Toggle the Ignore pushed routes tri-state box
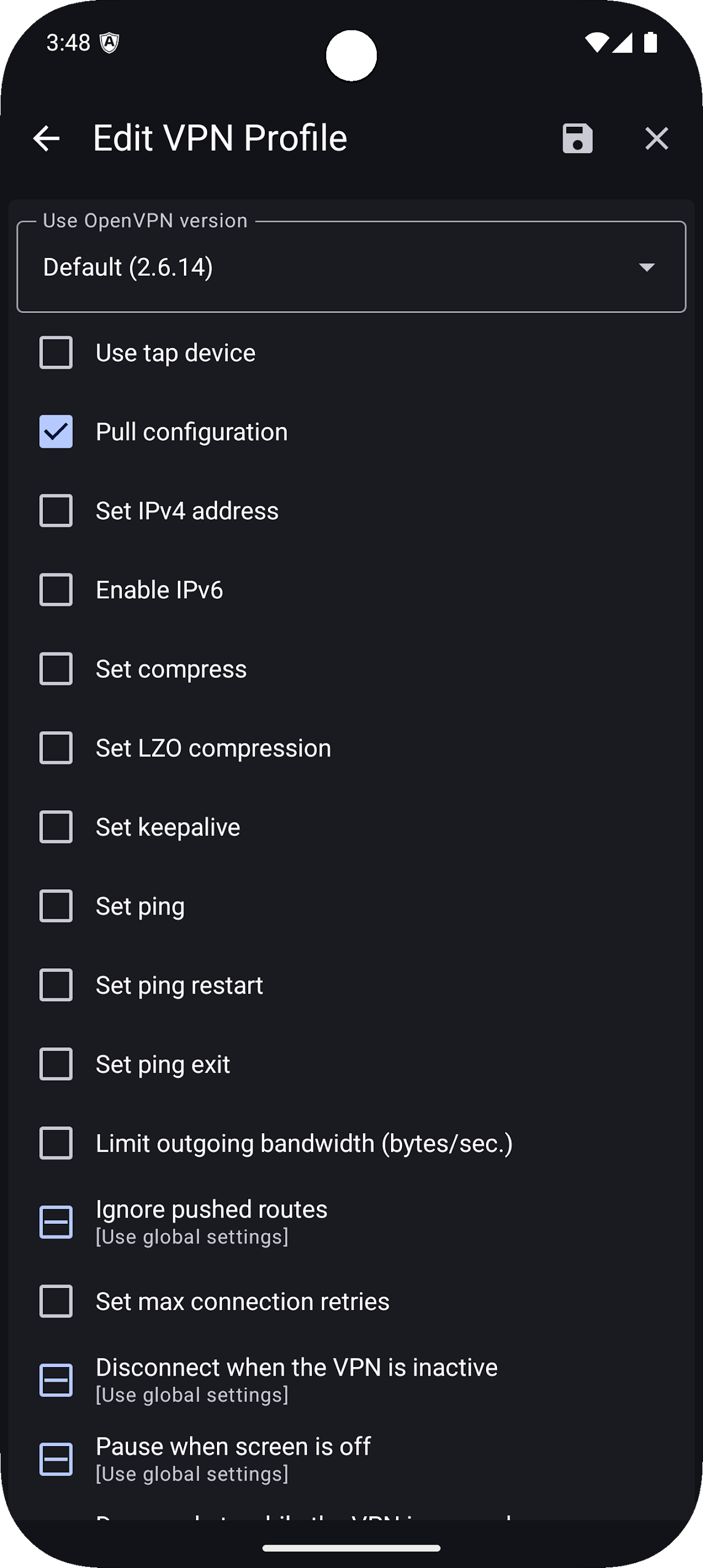The width and height of the screenshot is (703, 1568). coord(56,1222)
